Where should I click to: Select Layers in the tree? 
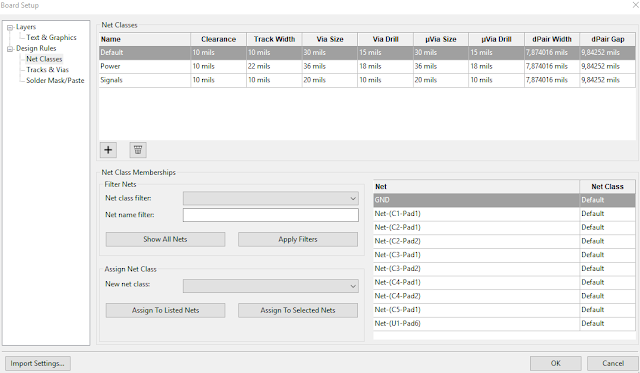tap(26, 27)
